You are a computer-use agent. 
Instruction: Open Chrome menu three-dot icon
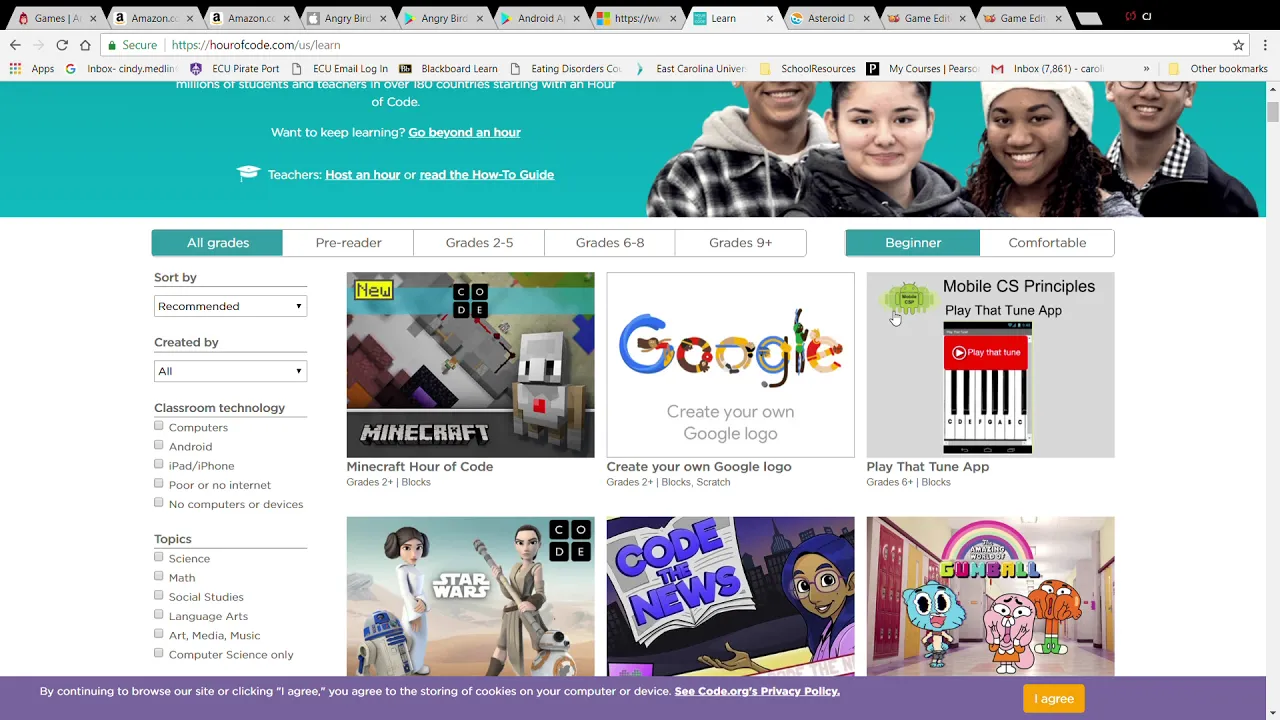1265,45
